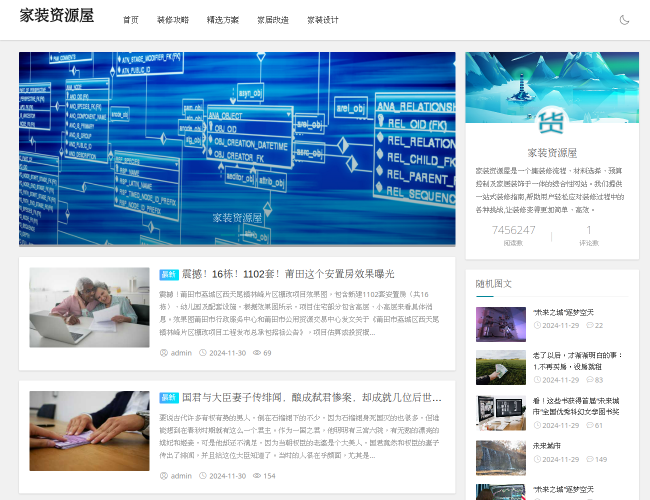The image size is (650, 500).
Task: Open the 首页 nav item
Action: pos(131,20)
